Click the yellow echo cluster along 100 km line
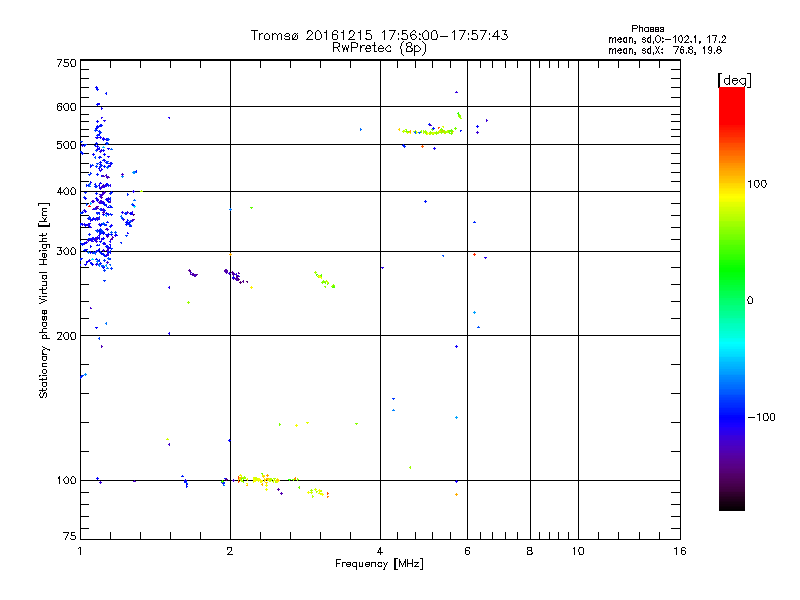This screenshot has height=600, width=800. [258, 480]
